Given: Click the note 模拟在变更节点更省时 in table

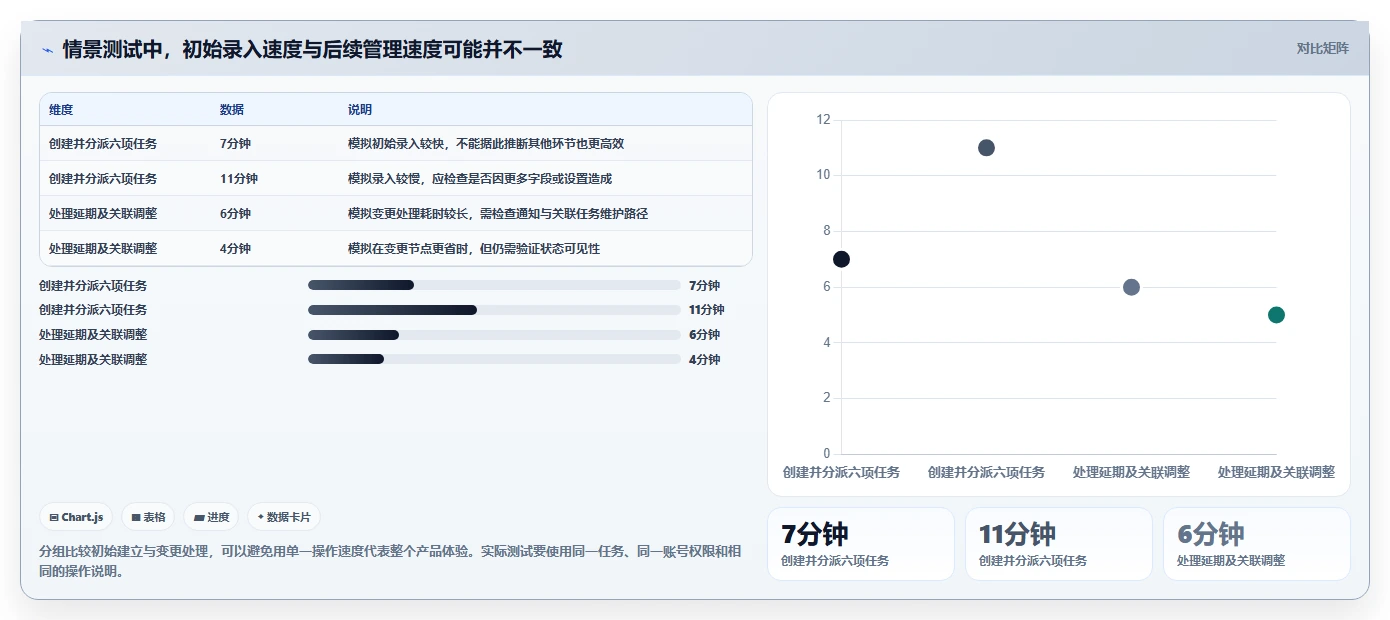Looking at the screenshot, I should pyautogui.click(x=474, y=248).
